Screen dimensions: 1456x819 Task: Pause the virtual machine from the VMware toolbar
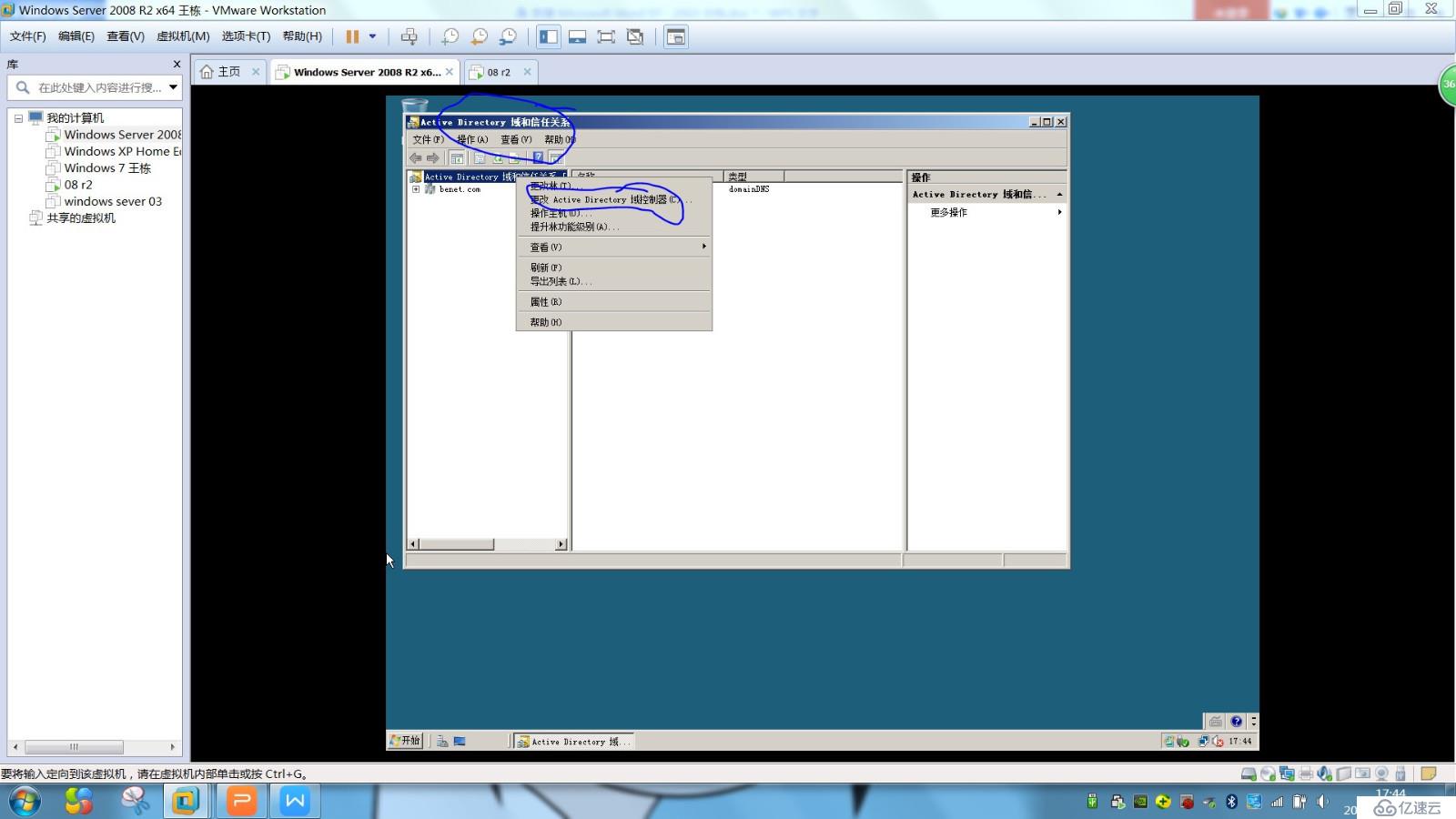tap(352, 36)
